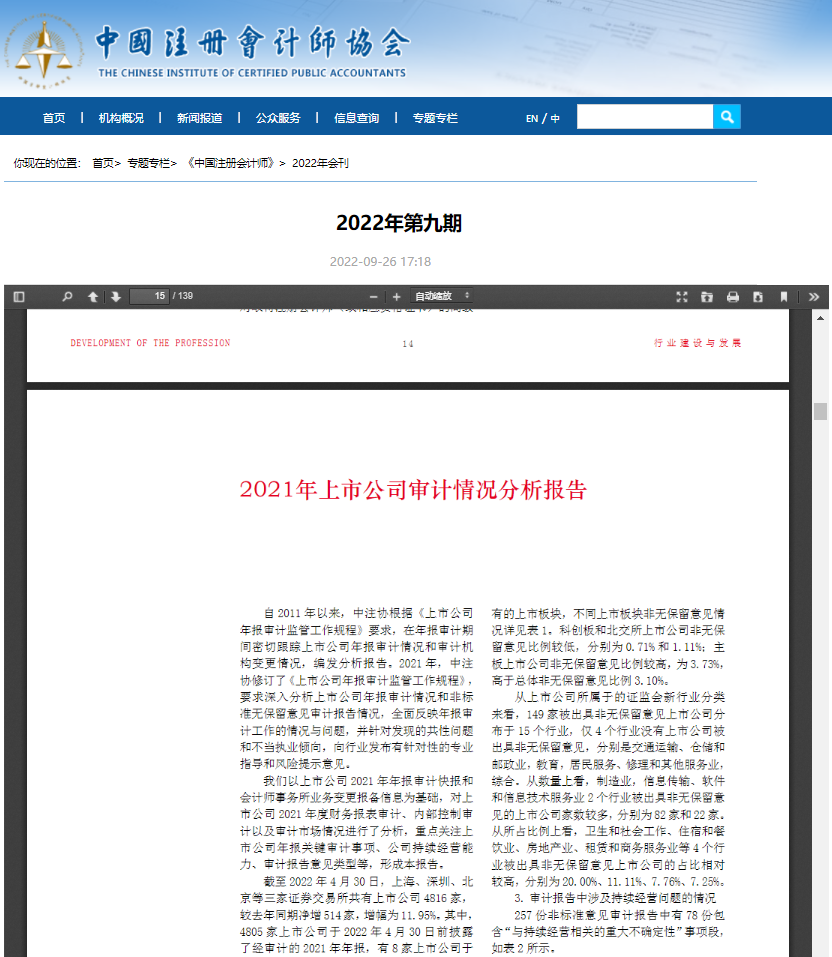Zoom in on the PDF page
This screenshot has height=957, width=832.
(396, 296)
